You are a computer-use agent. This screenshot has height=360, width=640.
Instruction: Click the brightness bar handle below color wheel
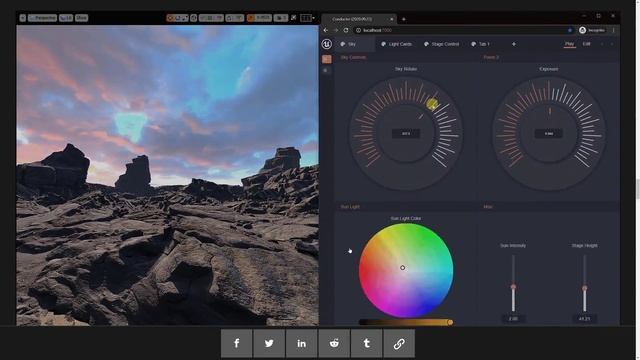(450, 322)
